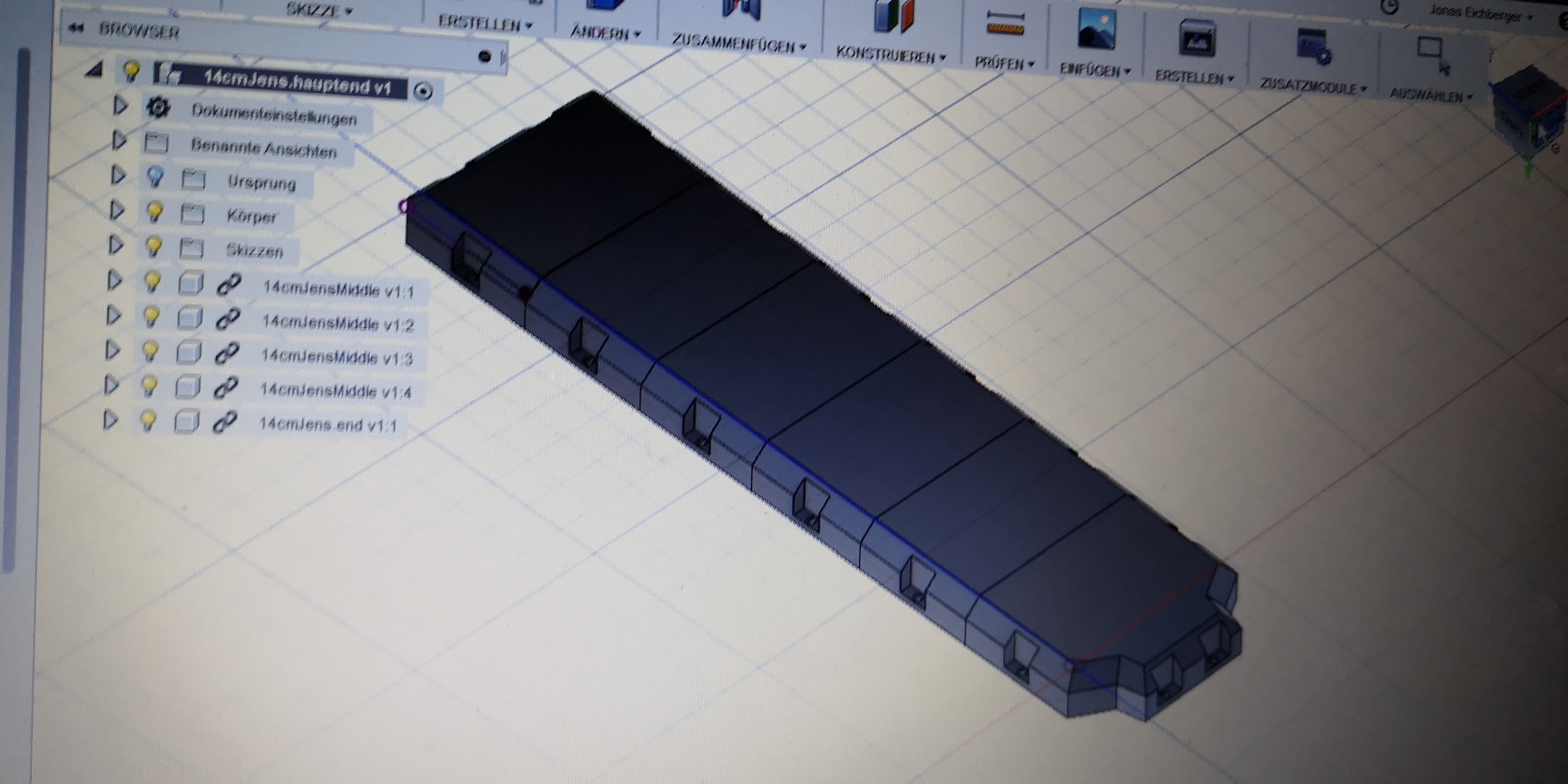The width and height of the screenshot is (1568, 784).
Task: Open the PRÜFEN menu
Action: click(1004, 63)
